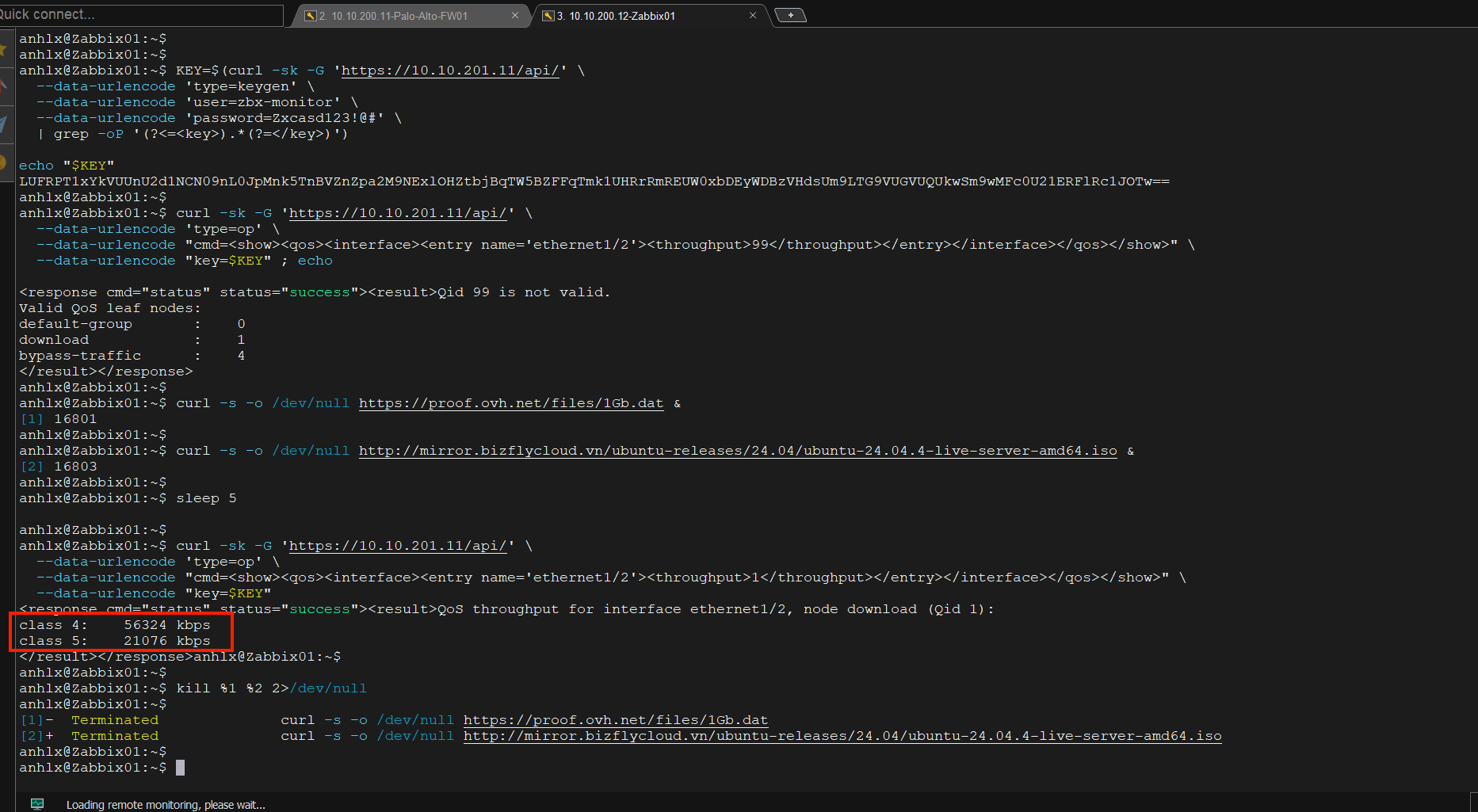Image resolution: width=1478 pixels, height=812 pixels.
Task: Click the 'sleep 5' command
Action: click(x=206, y=498)
